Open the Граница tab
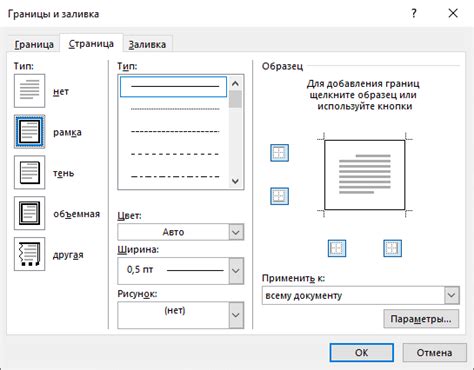This screenshot has width=474, height=370. [34, 44]
